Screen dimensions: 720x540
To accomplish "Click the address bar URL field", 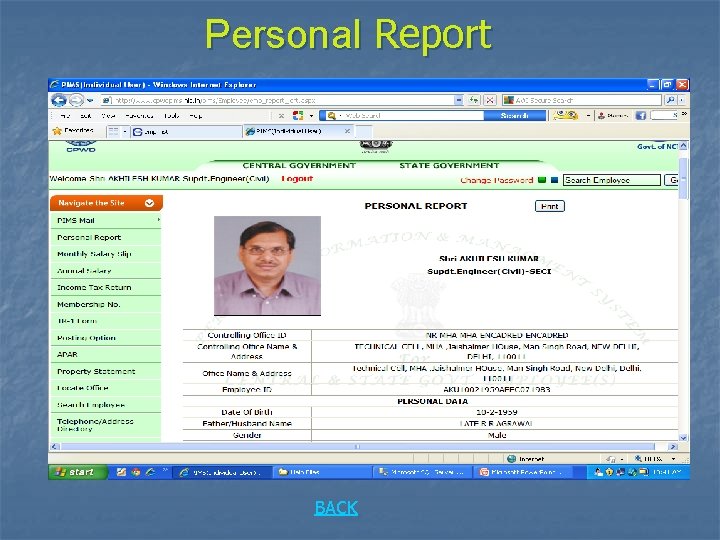I will pyautogui.click(x=278, y=100).
